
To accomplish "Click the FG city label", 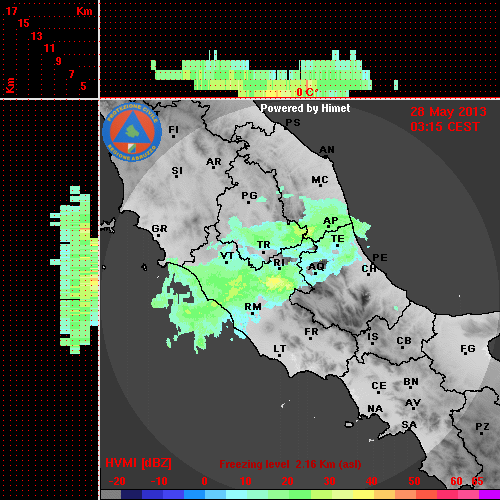I will click(x=468, y=350).
